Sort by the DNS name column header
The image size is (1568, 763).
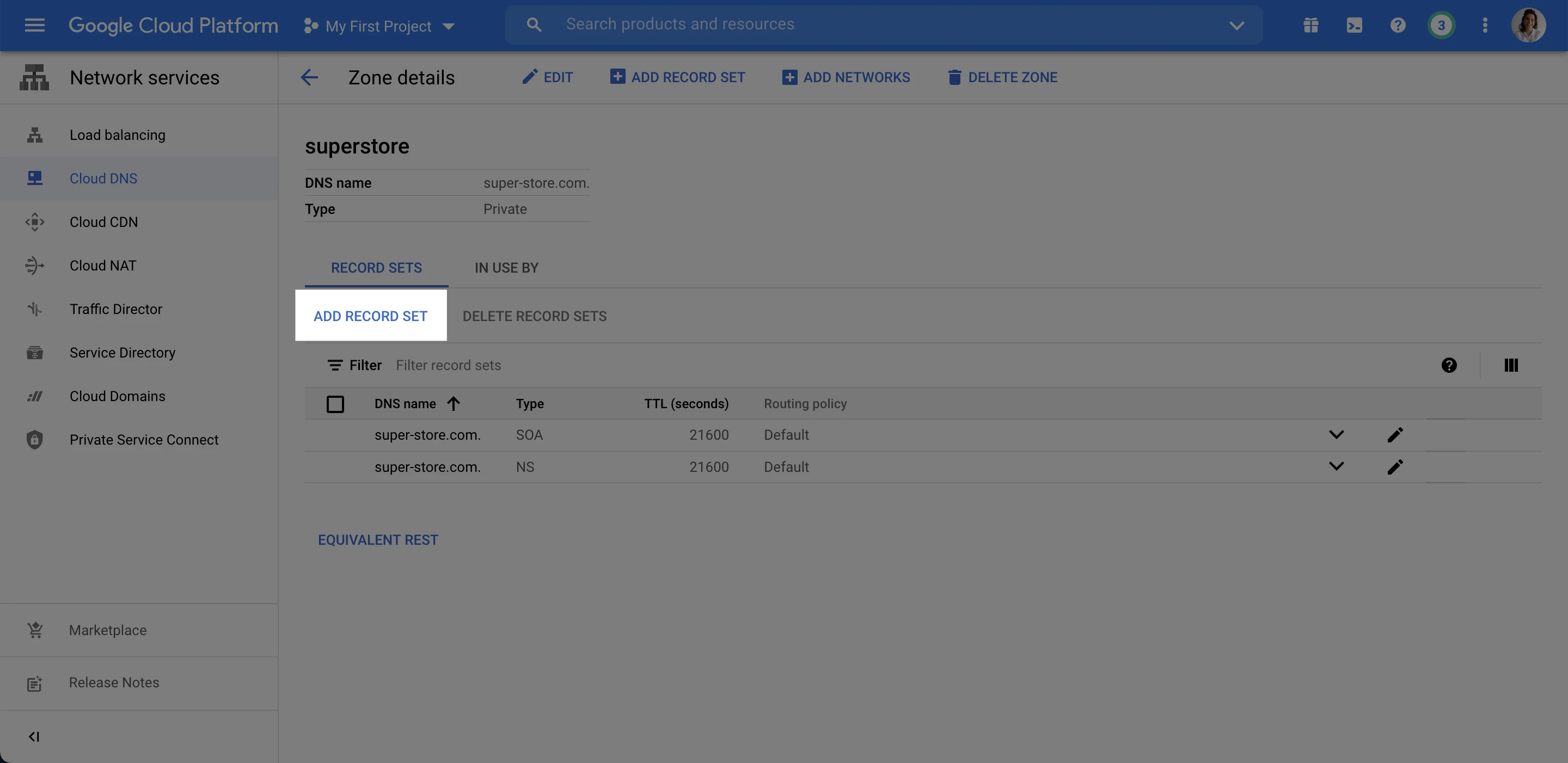click(x=406, y=403)
